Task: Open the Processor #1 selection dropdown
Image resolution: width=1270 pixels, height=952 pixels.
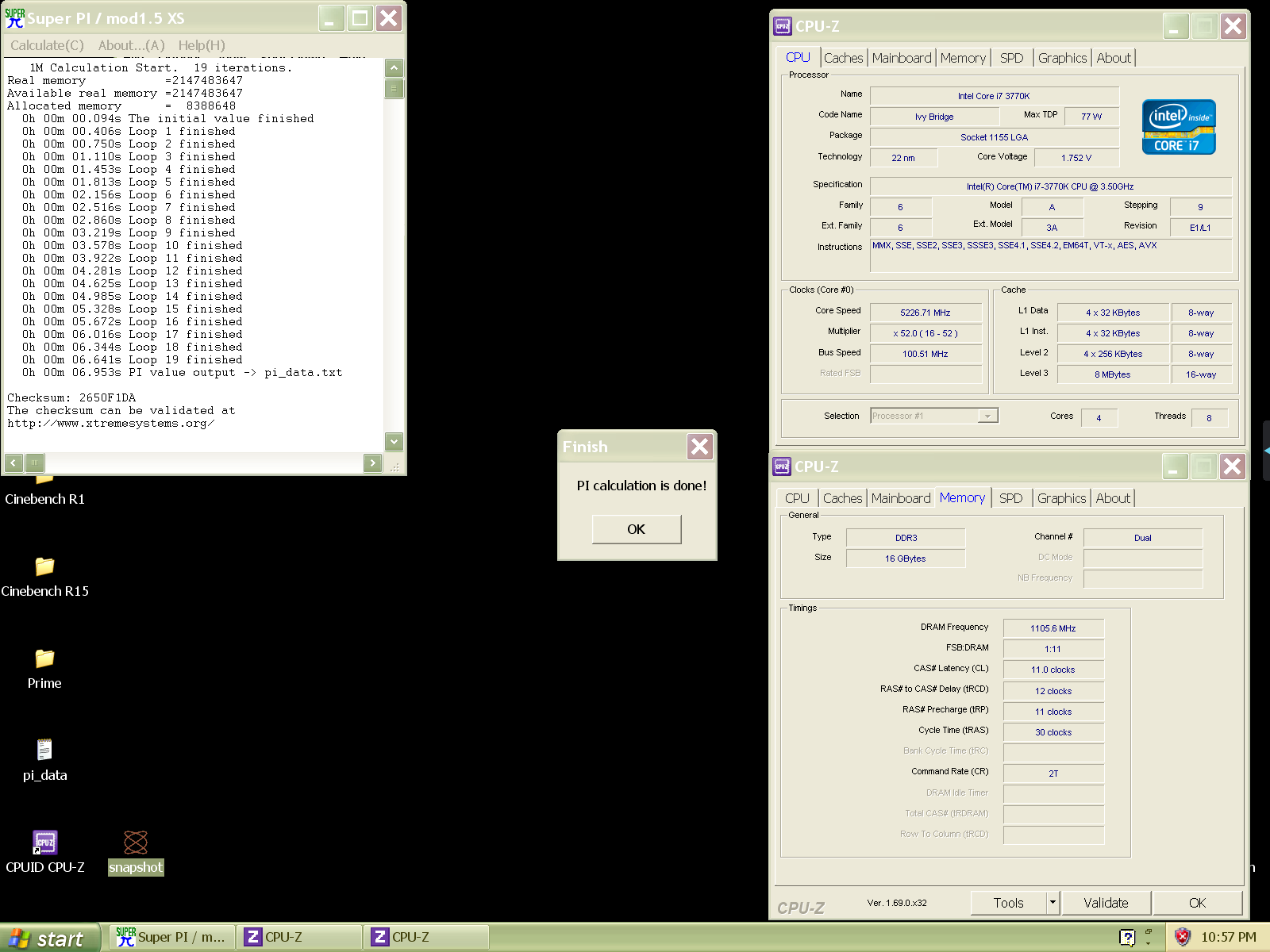Action: pyautogui.click(x=933, y=416)
